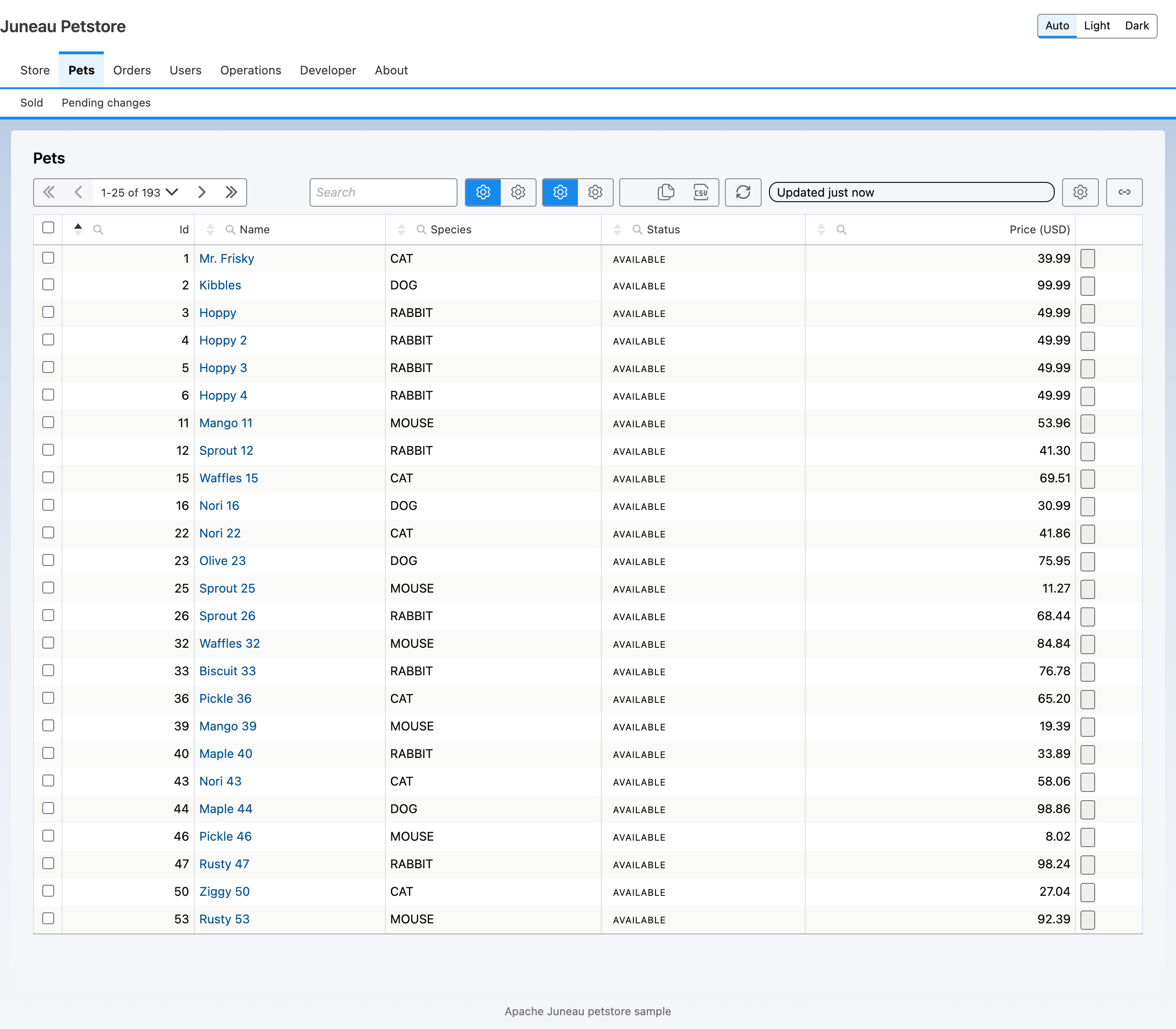Refresh the pets table
The width and height of the screenshot is (1176, 1029).
tap(743, 192)
